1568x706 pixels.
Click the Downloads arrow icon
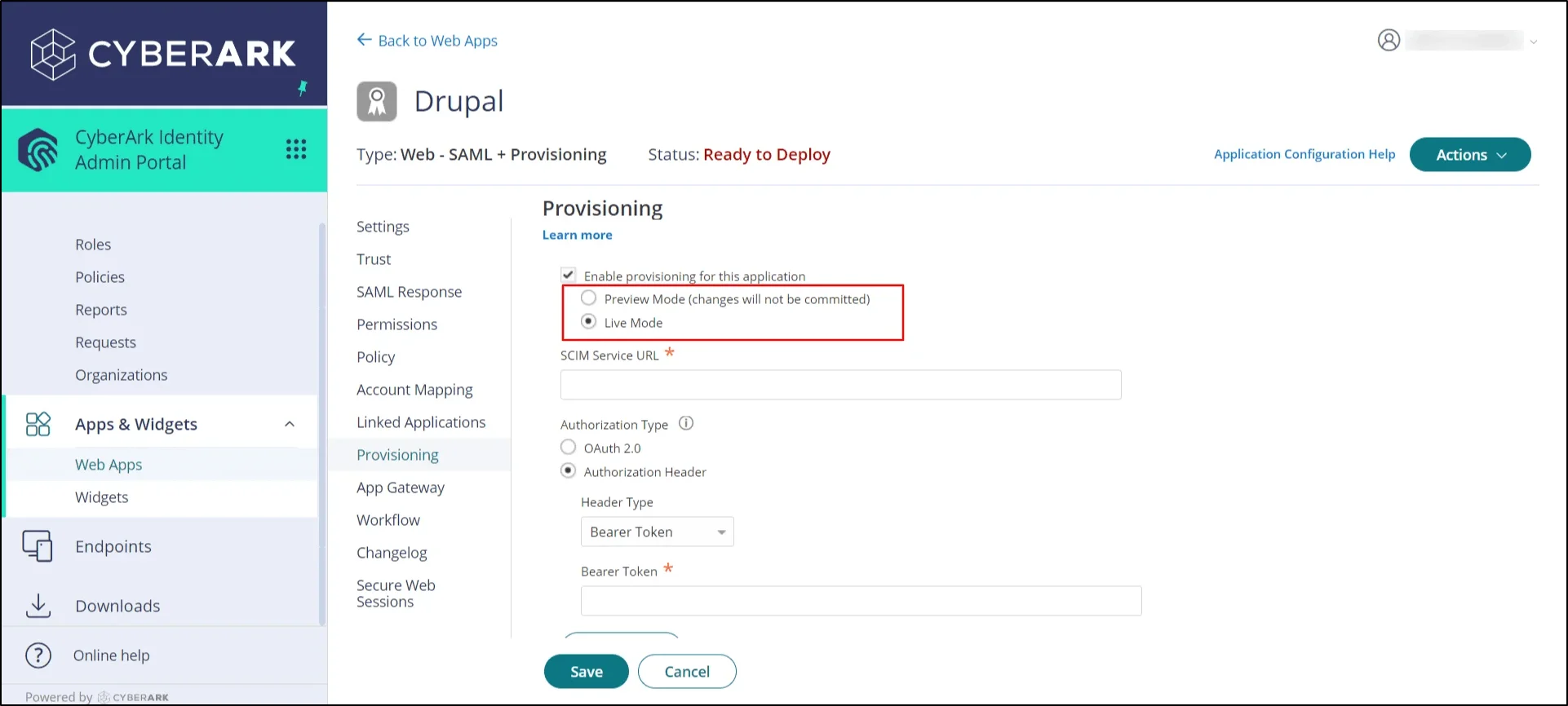coord(38,605)
